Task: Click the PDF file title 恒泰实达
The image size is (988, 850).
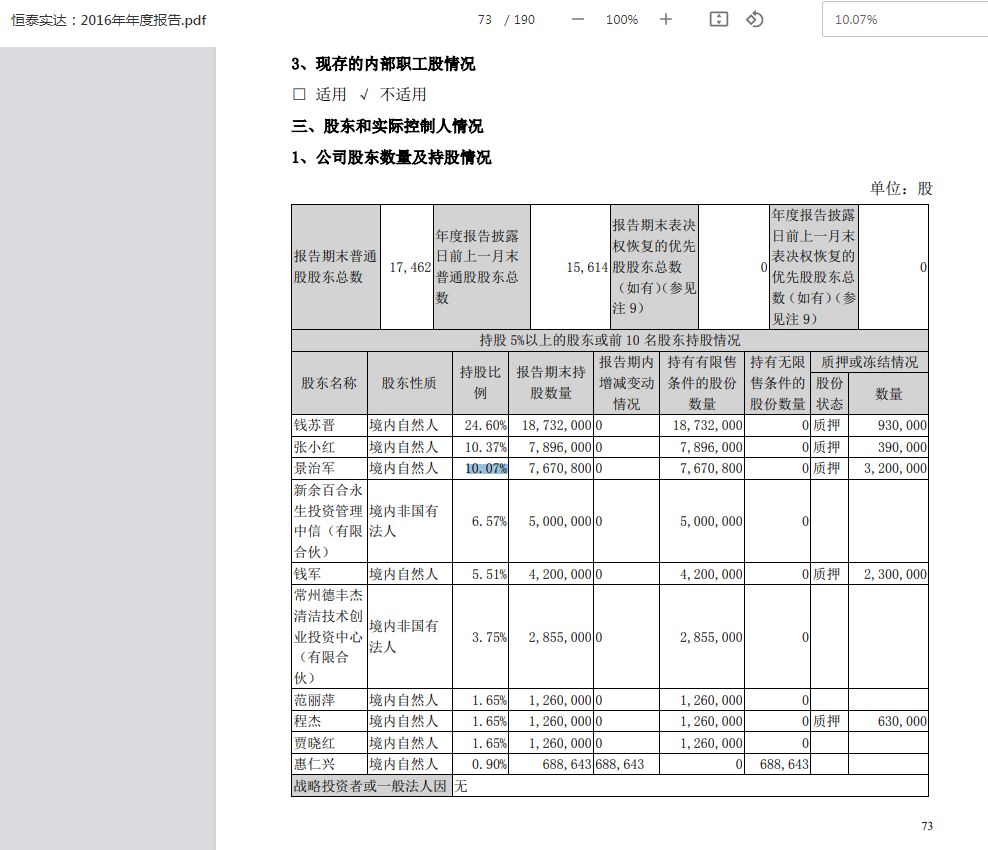Action: tap(108, 20)
